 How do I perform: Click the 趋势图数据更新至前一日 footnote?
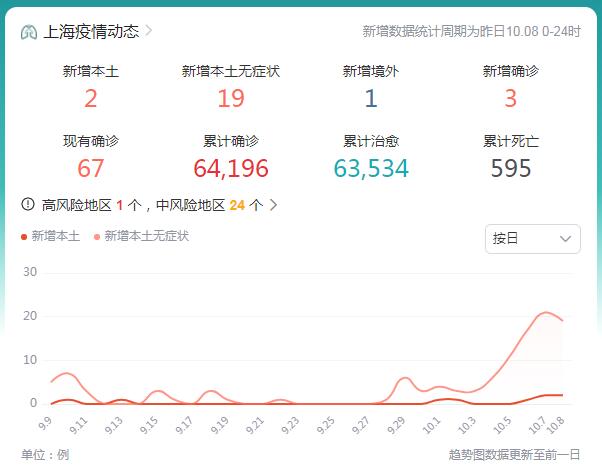(514, 455)
